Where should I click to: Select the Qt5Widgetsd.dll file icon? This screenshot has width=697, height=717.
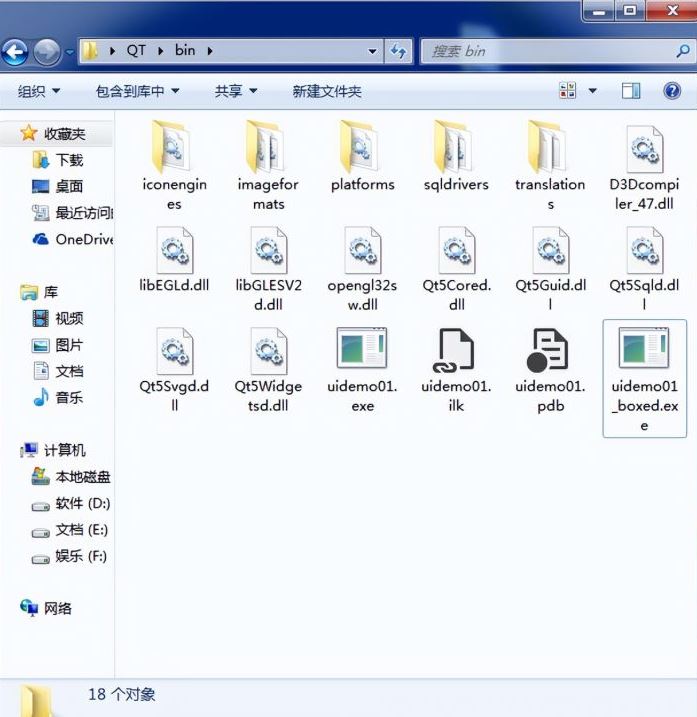click(268, 351)
